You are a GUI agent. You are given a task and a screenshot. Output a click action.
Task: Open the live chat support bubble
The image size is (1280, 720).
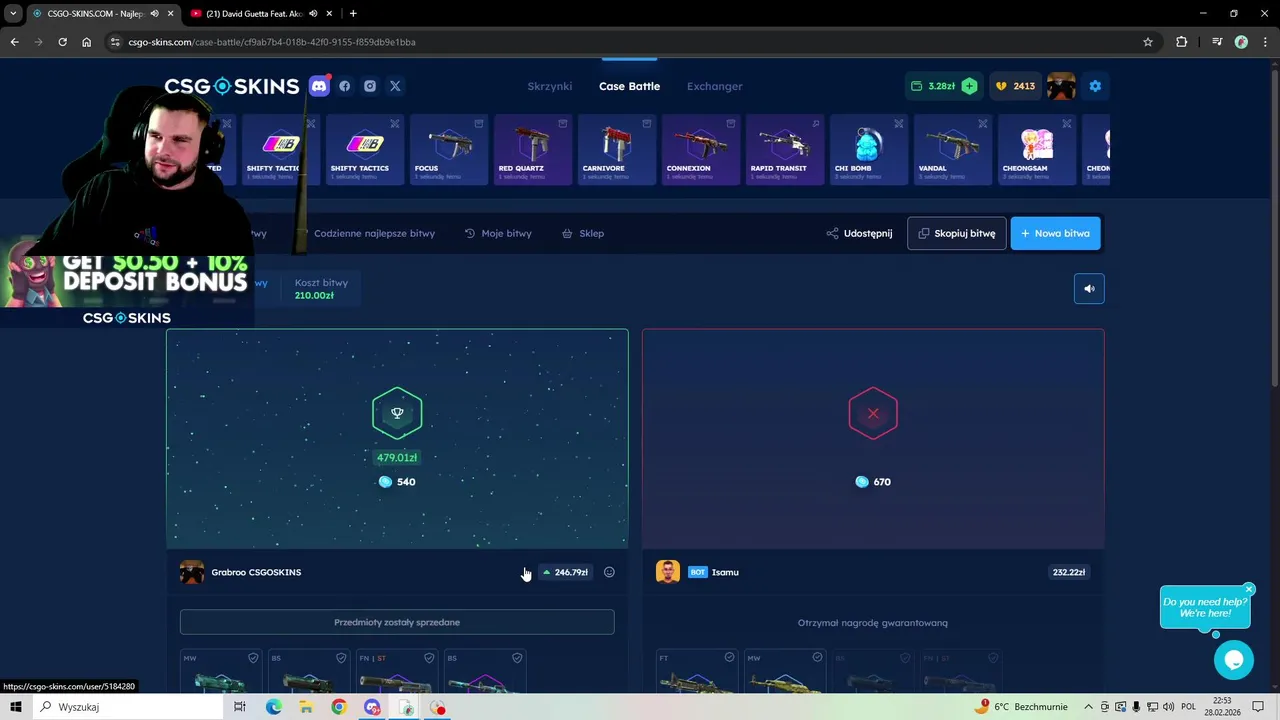click(1234, 660)
